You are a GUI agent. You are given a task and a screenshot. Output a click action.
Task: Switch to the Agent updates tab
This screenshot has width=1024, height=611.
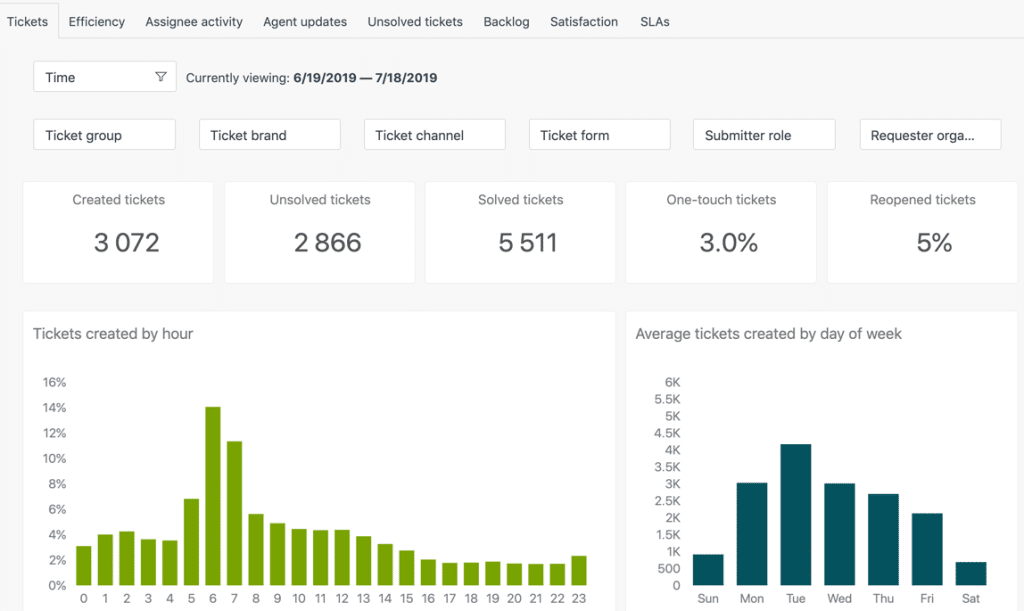304,21
